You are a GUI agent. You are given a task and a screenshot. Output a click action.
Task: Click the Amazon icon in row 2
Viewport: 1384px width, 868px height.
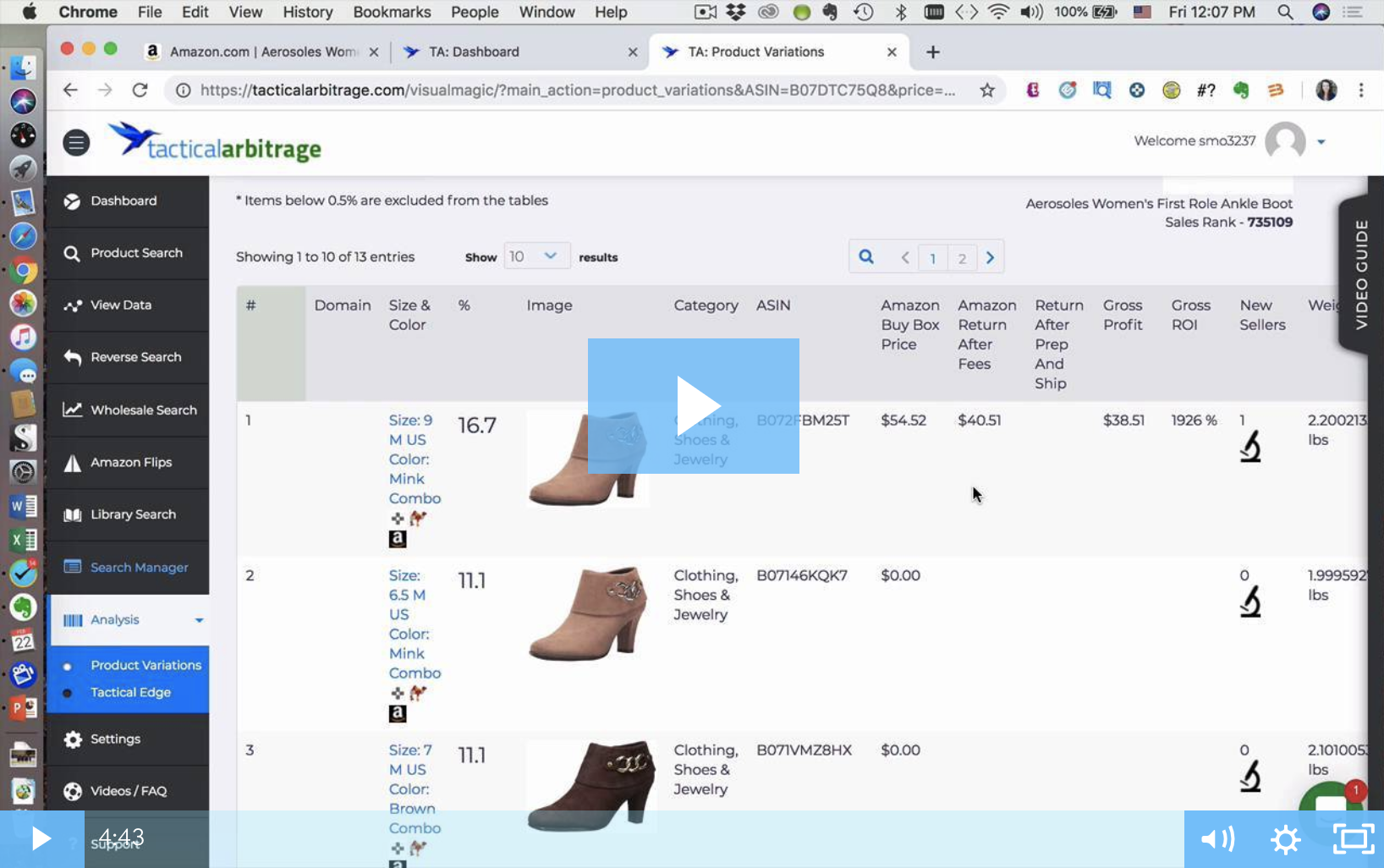click(x=398, y=714)
